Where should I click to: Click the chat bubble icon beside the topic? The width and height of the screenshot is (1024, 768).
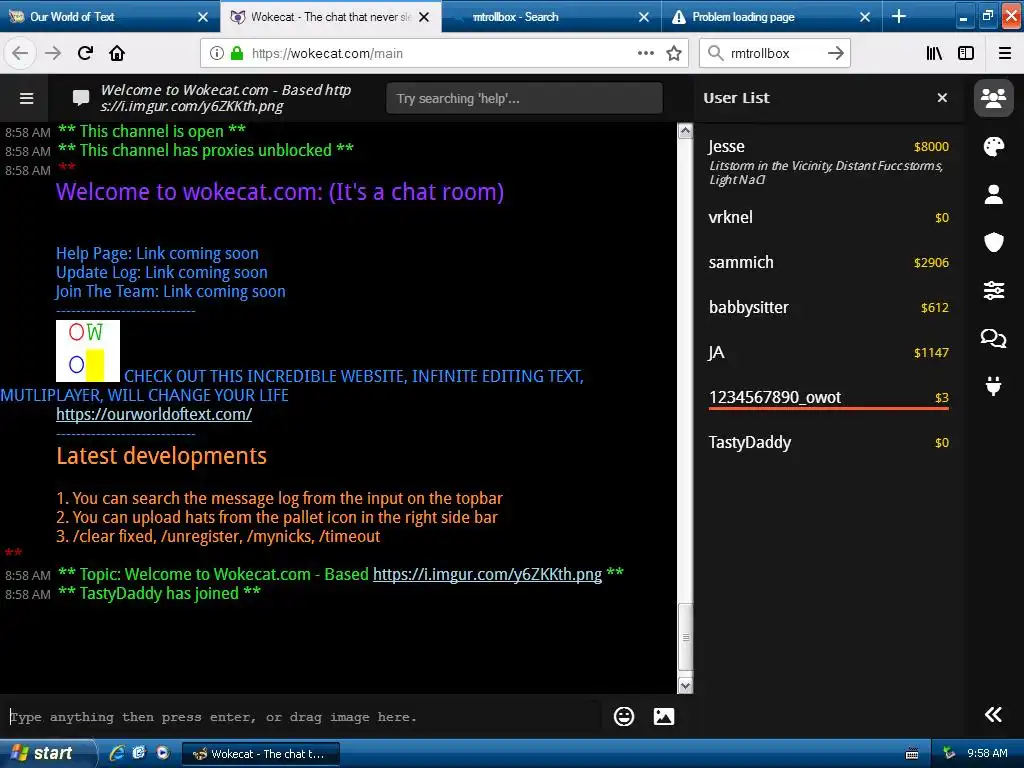click(x=81, y=98)
